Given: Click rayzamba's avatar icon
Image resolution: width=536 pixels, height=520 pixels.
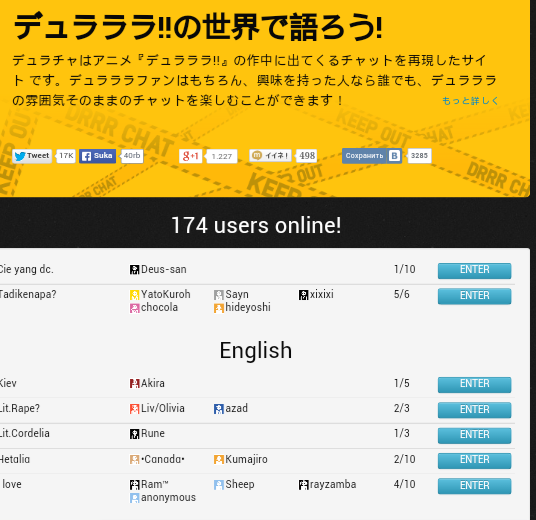Looking at the screenshot, I should point(304,485).
